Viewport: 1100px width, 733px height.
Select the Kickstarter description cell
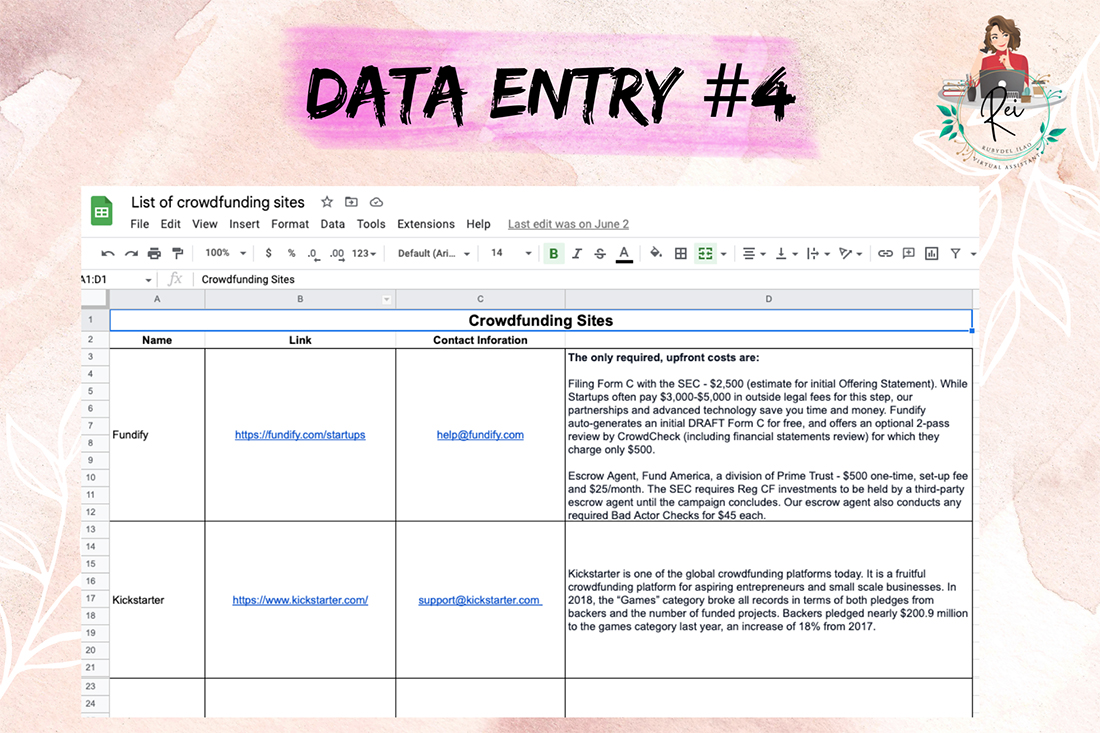tap(769, 600)
